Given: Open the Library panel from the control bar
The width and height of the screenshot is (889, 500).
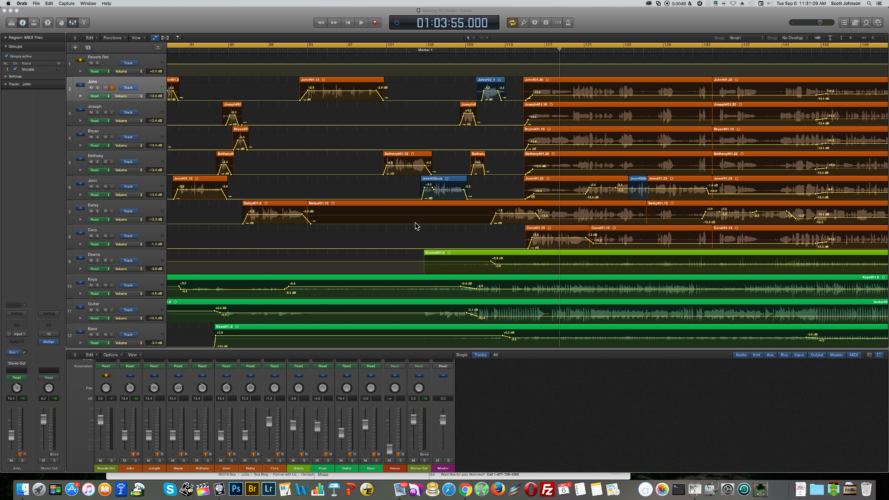Looking at the screenshot, I should (11, 23).
